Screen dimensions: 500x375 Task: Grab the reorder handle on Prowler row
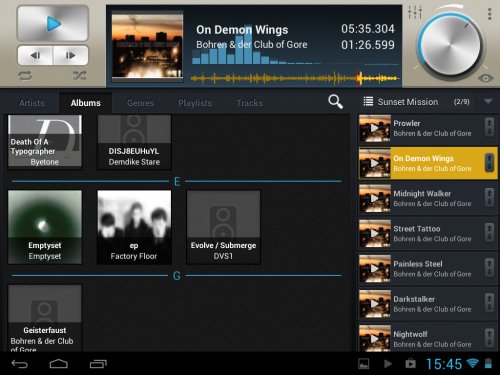pyautogui.click(x=489, y=127)
